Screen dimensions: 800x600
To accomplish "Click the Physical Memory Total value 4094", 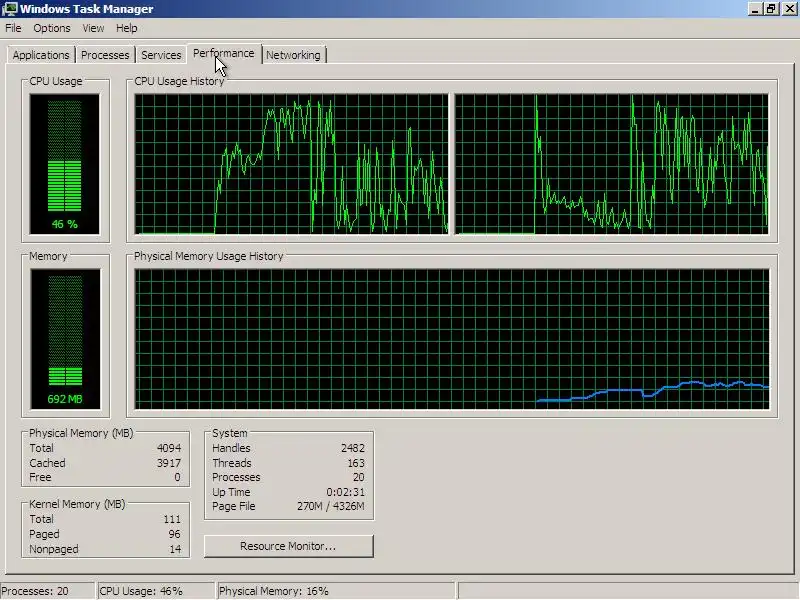I will 169,448.
